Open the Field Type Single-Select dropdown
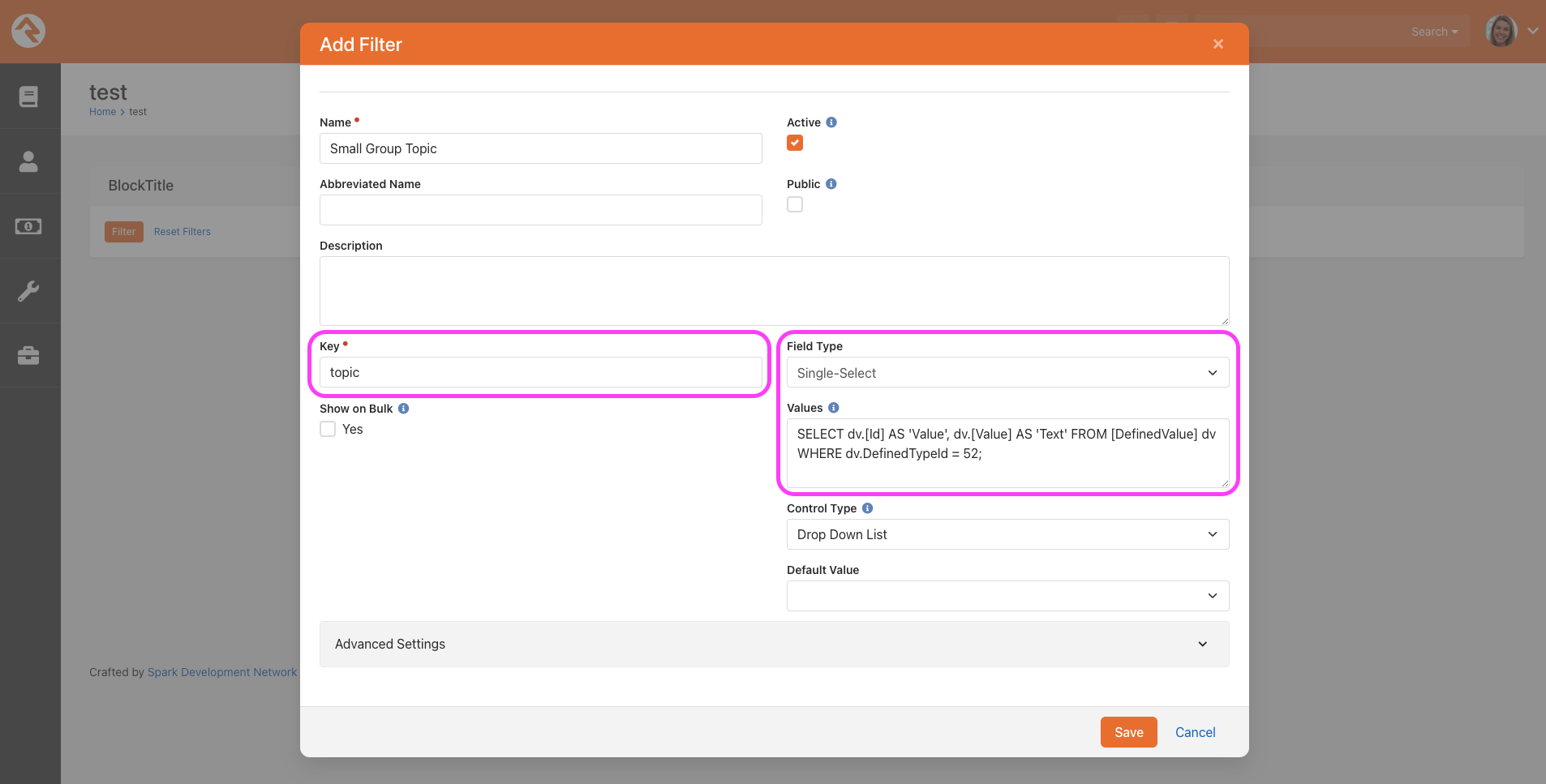 1008,373
